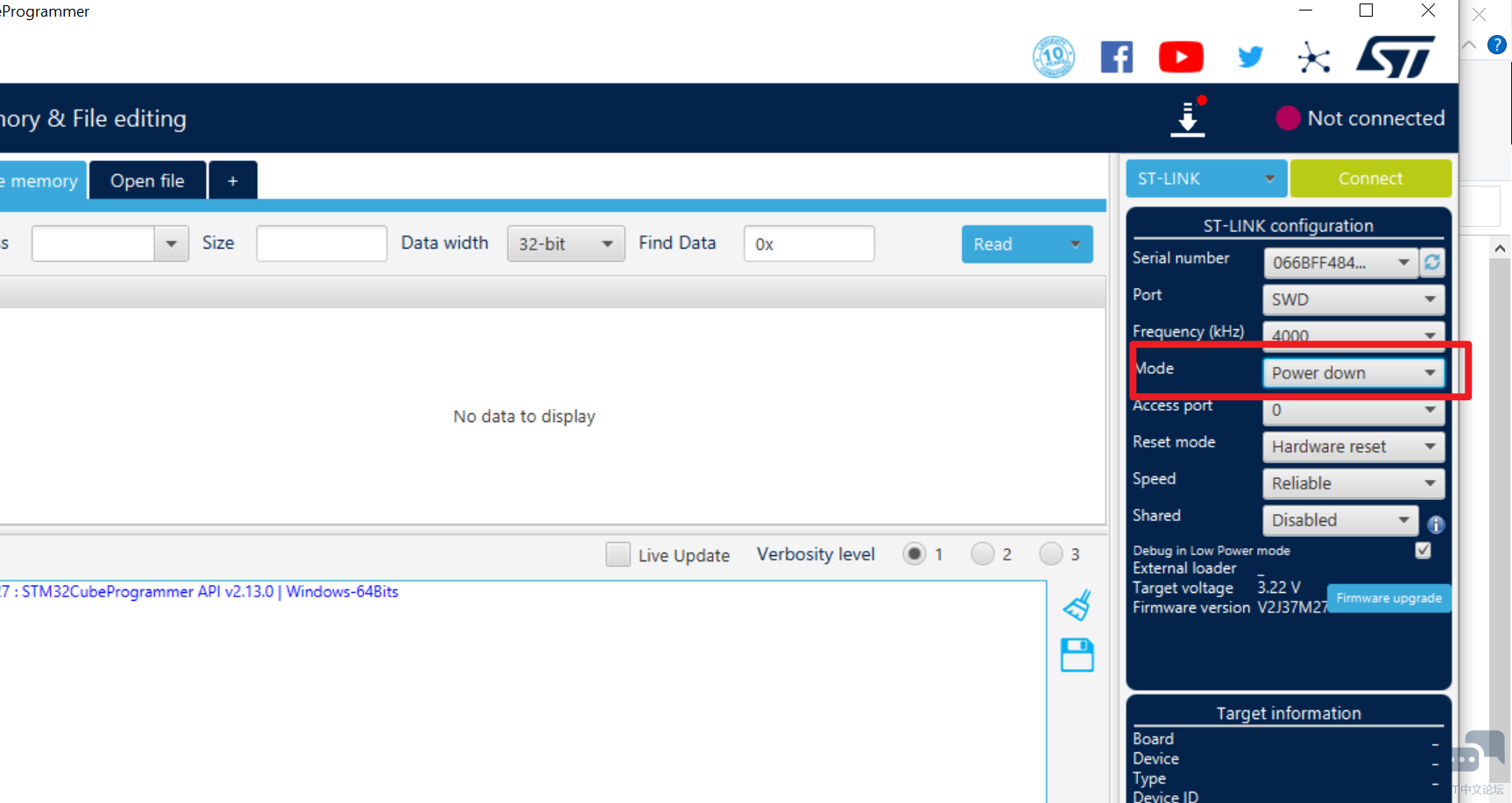Open the Port dropdown showing SWD
Viewport: 1512px width, 803px height.
click(x=1353, y=299)
